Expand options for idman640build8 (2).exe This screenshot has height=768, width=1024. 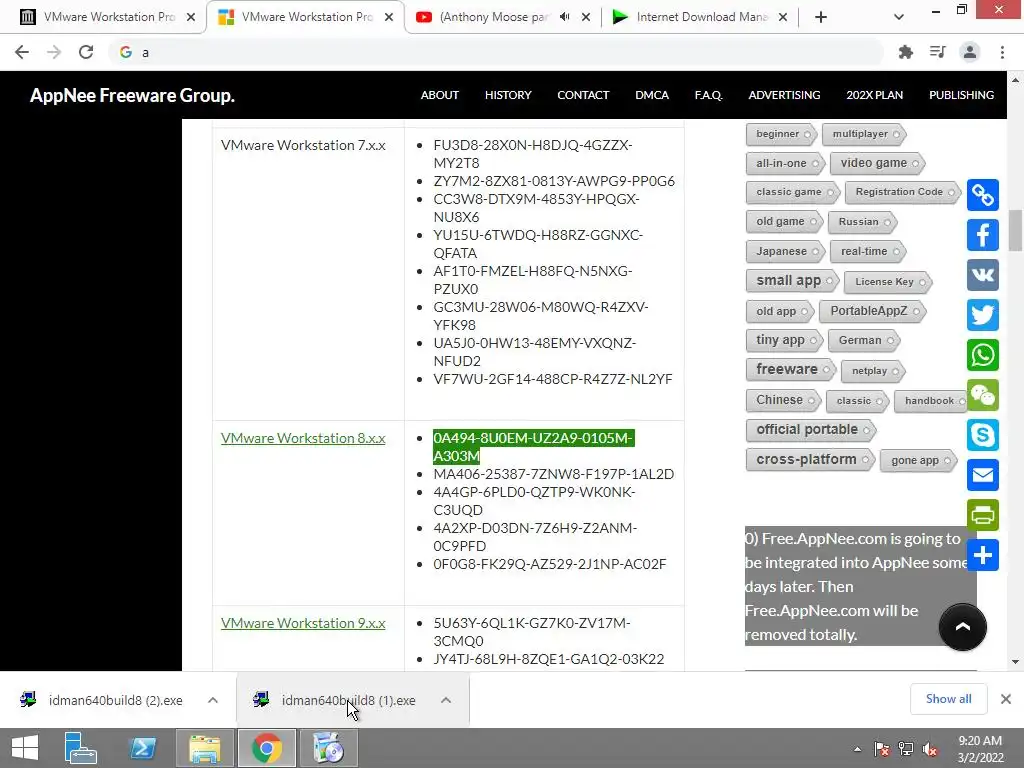pos(212,700)
